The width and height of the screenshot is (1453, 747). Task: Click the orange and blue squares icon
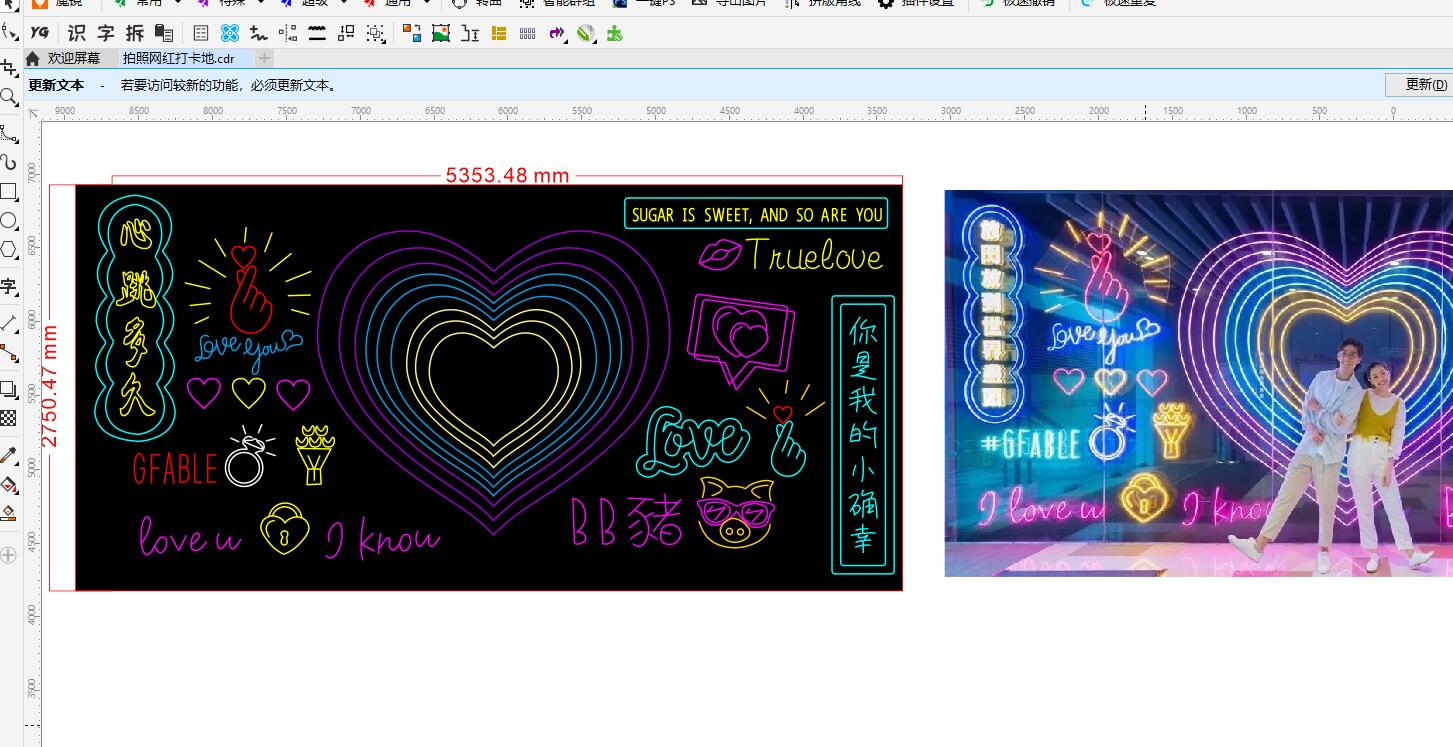pyautogui.click(x=412, y=33)
